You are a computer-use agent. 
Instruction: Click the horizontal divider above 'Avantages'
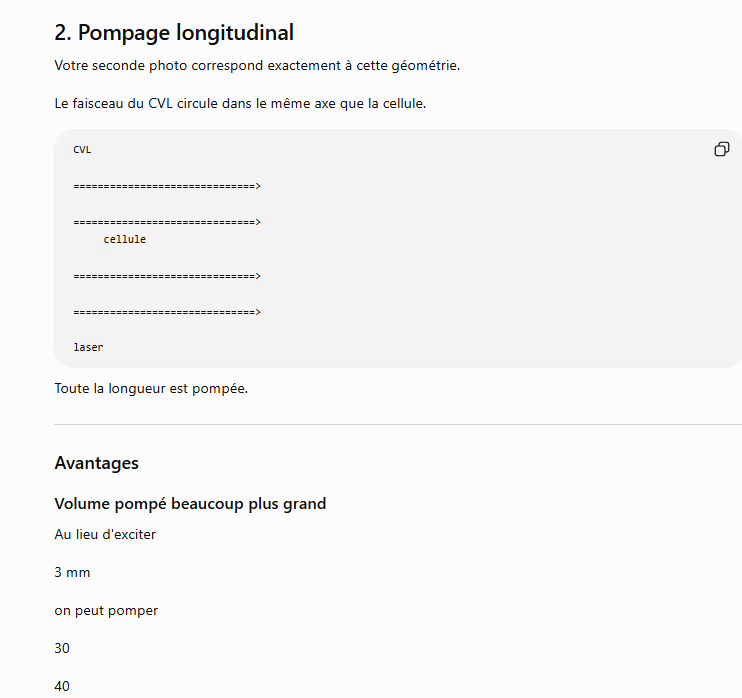tap(398, 424)
